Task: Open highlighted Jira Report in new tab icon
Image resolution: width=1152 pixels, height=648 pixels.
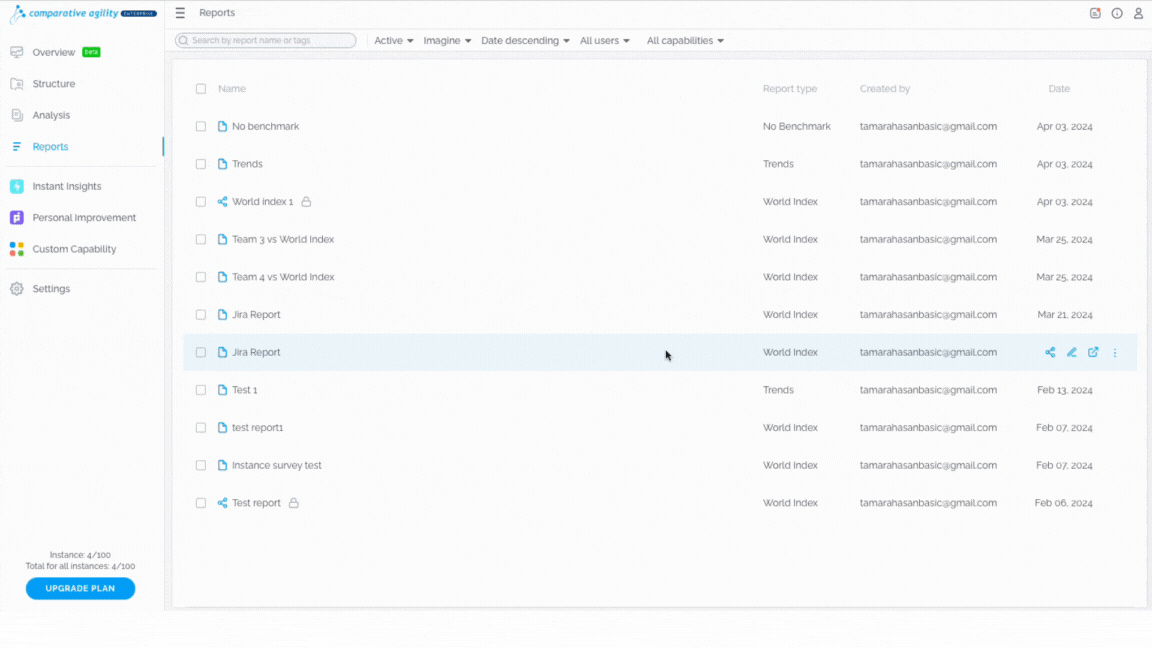Action: pos(1093,353)
